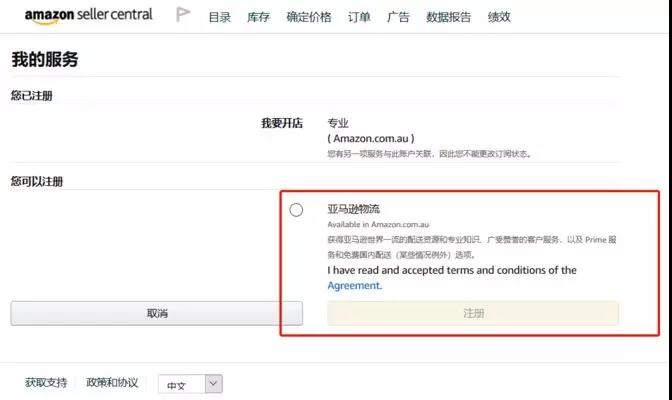The height and width of the screenshot is (400, 672).
Task: Open the 订单 menu
Action: click(359, 17)
